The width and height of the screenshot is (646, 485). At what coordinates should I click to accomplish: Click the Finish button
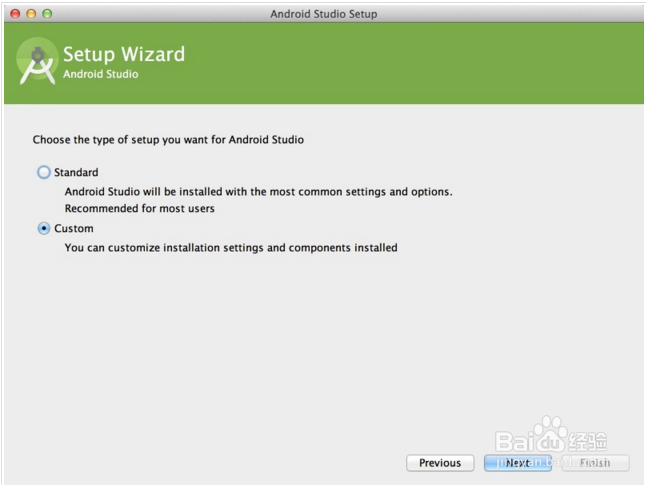click(595, 463)
